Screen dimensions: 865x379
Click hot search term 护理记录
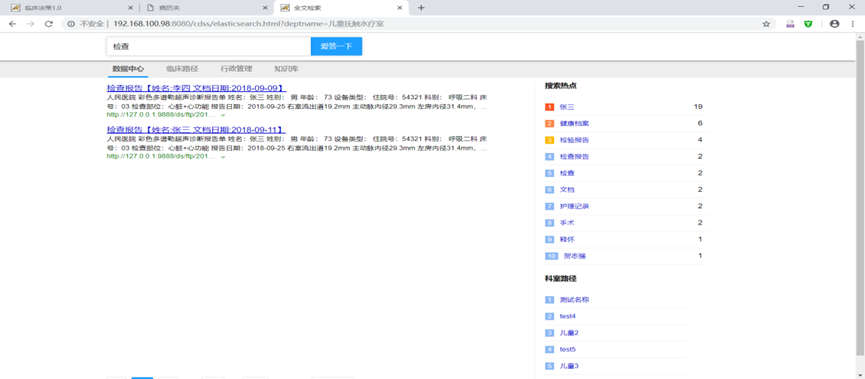574,206
